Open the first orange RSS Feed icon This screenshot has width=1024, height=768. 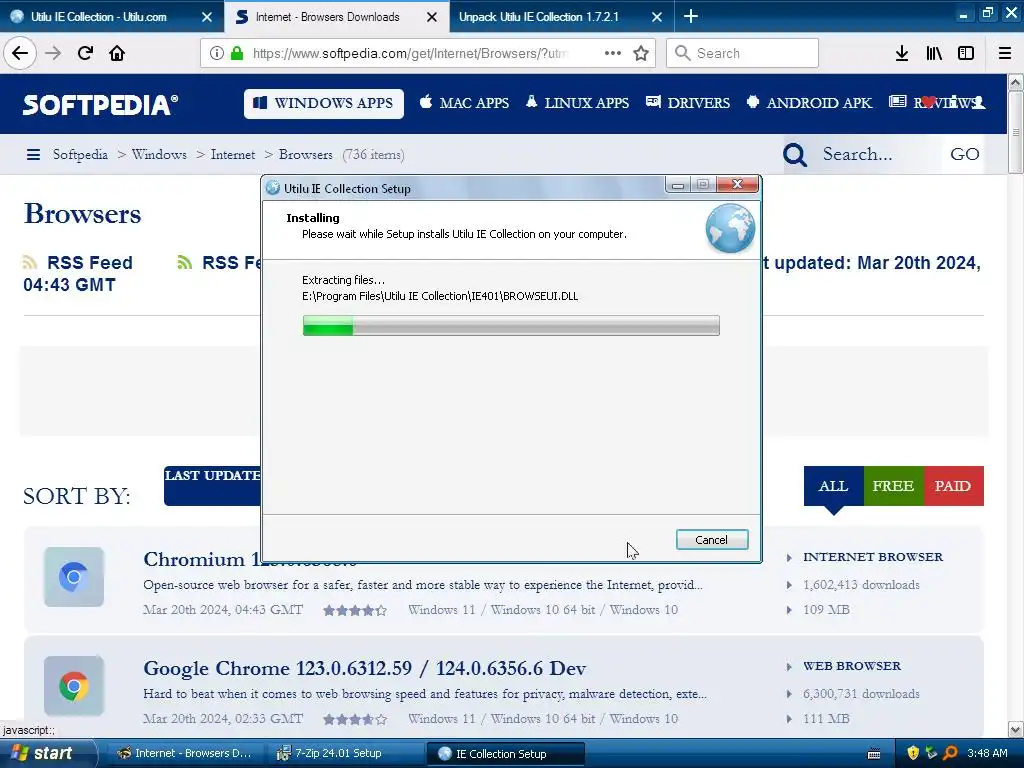coord(29,263)
